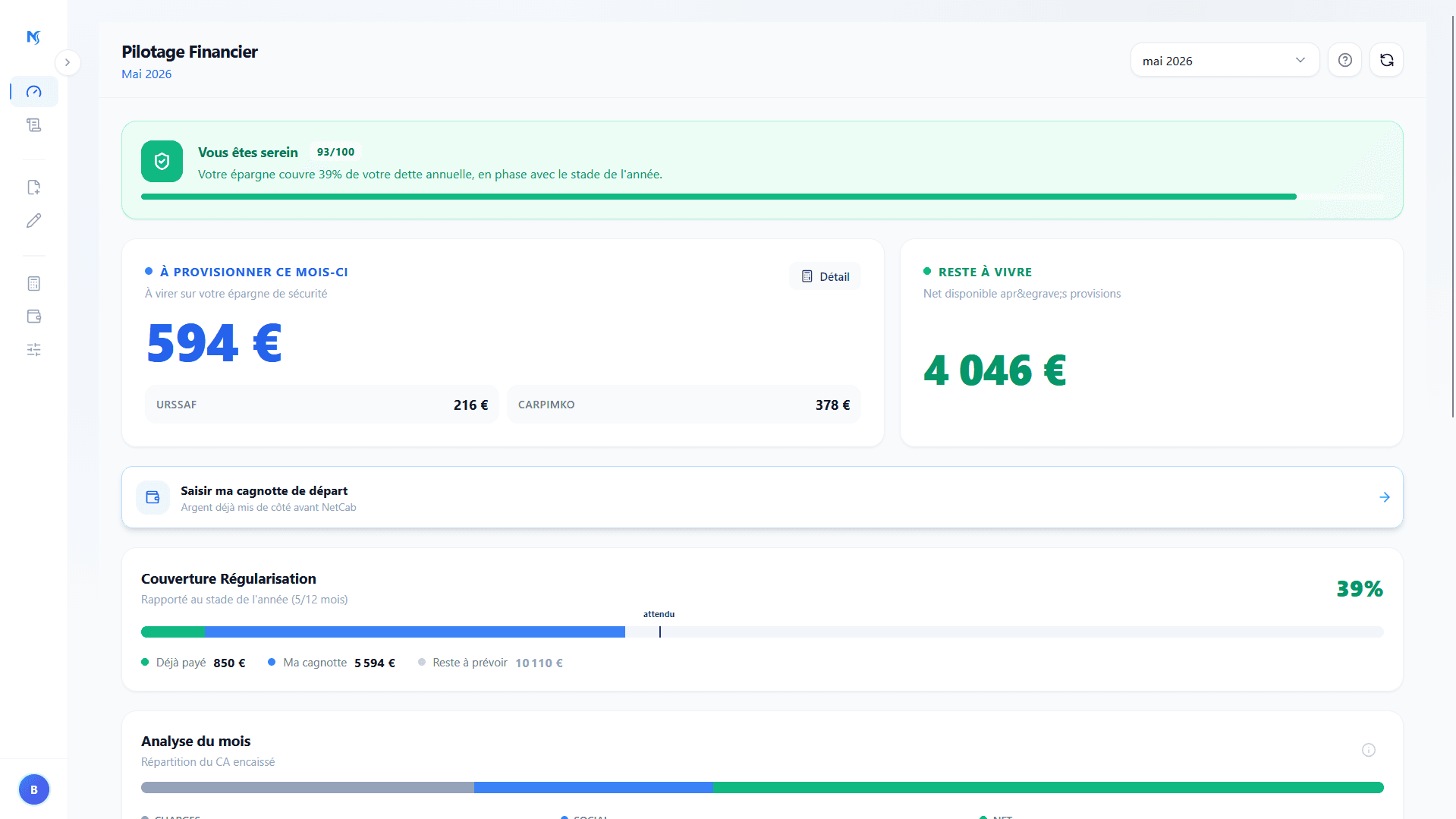The height and width of the screenshot is (819, 1456).
Task: Click the Couverture Régularisation progress bar
Action: point(763,632)
